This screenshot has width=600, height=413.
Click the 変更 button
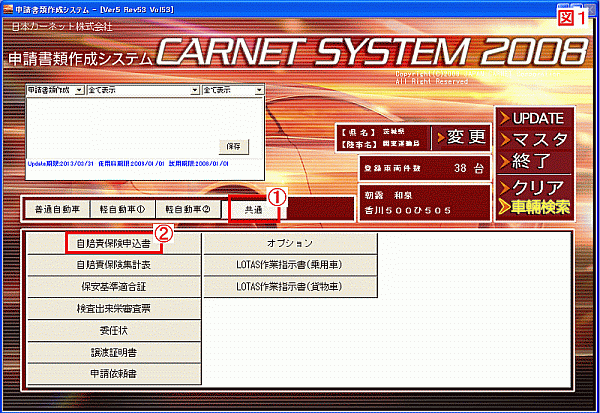[x=461, y=137]
